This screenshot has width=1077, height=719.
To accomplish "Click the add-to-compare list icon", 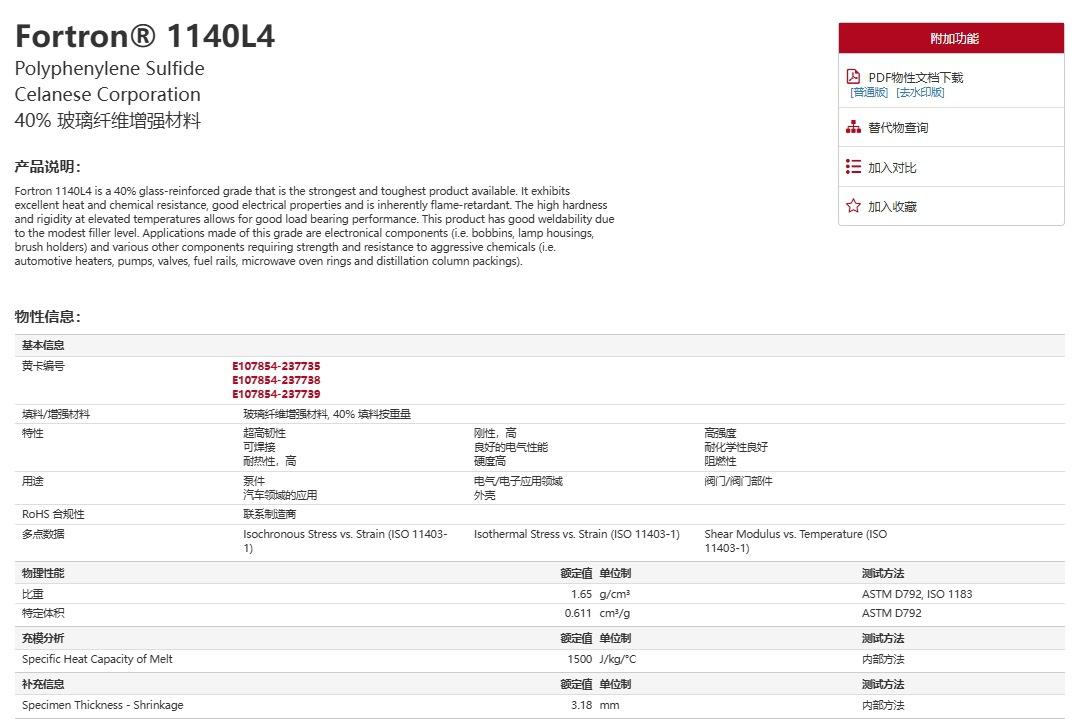I will click(853, 167).
